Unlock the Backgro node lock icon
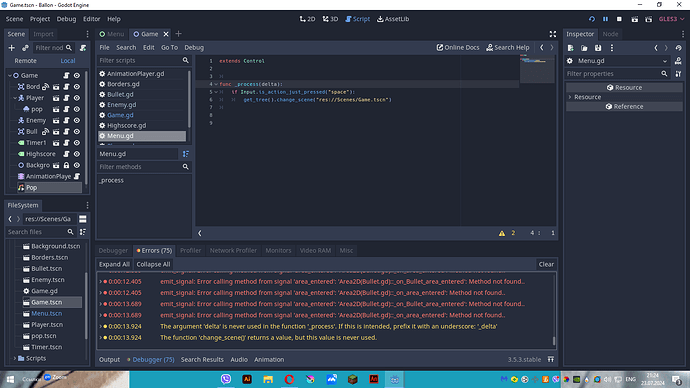This screenshot has width=690, height=388. click(x=66, y=165)
